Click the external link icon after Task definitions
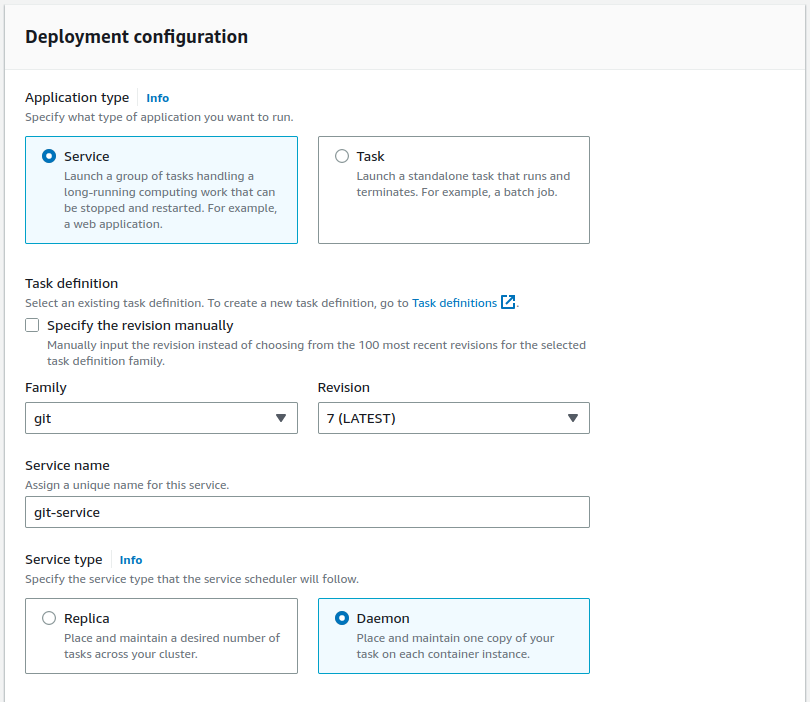Screen dimensions: 810x702 pos(508,303)
